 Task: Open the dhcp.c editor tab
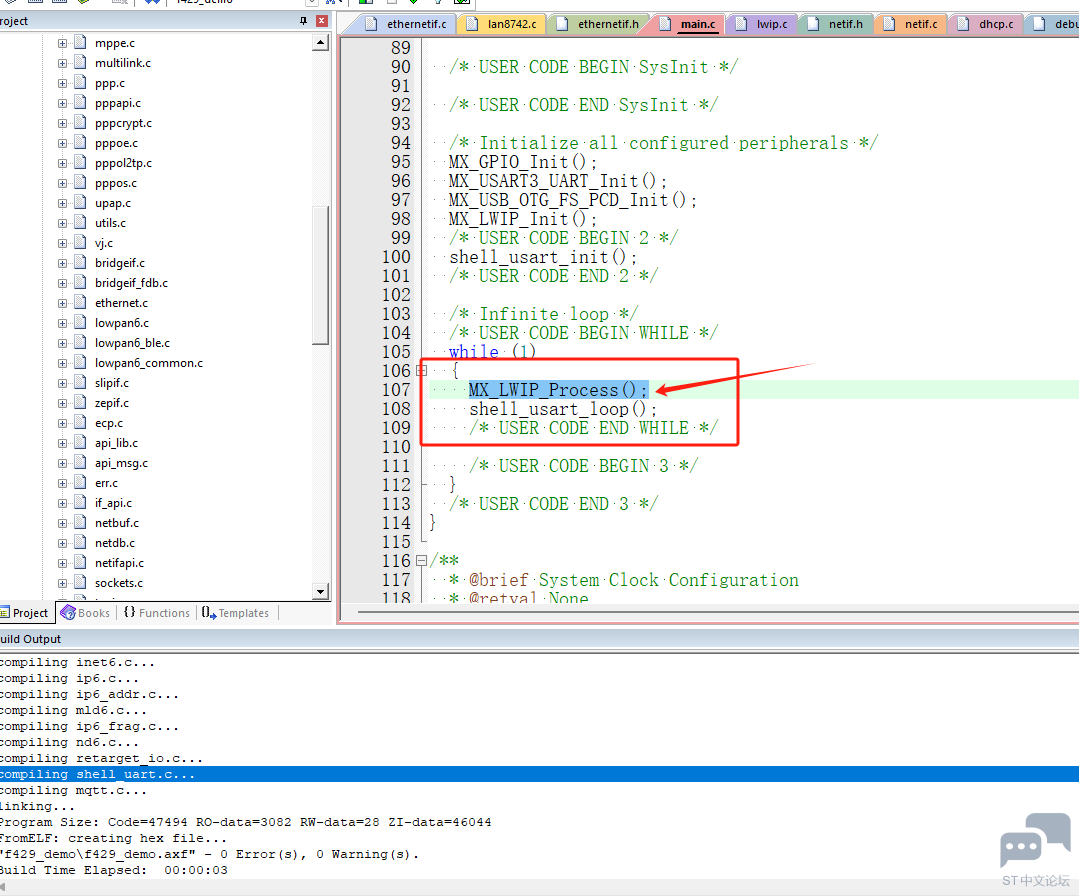point(986,24)
